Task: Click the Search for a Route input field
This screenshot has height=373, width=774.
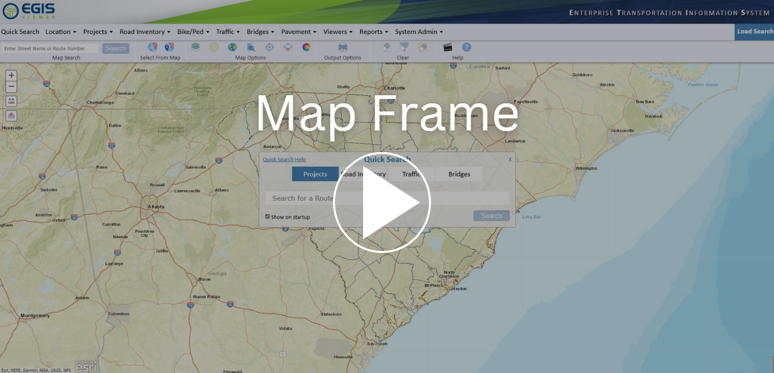Action: (387, 198)
